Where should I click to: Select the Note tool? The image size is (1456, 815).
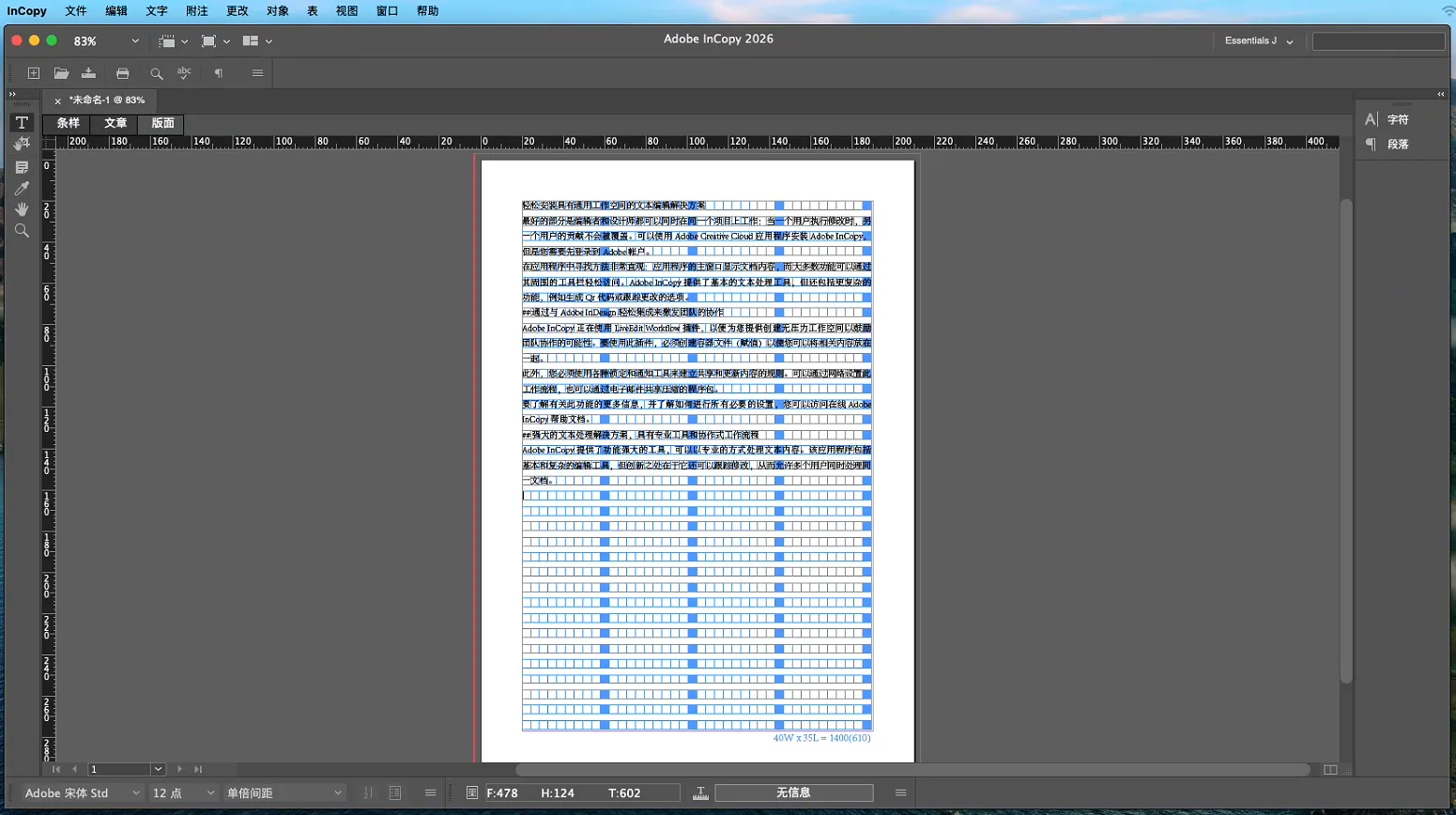click(x=22, y=167)
